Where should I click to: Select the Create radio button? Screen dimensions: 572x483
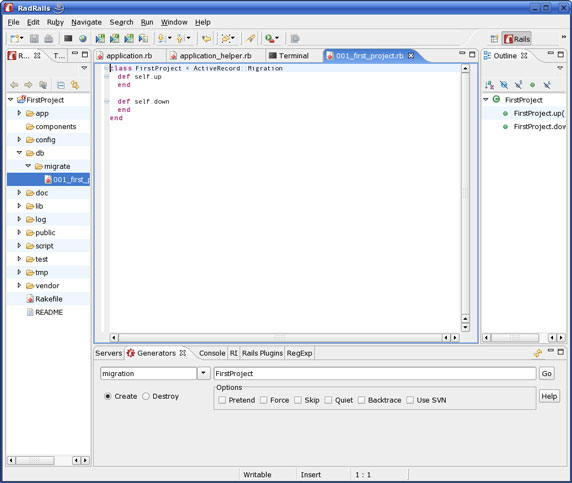point(108,396)
